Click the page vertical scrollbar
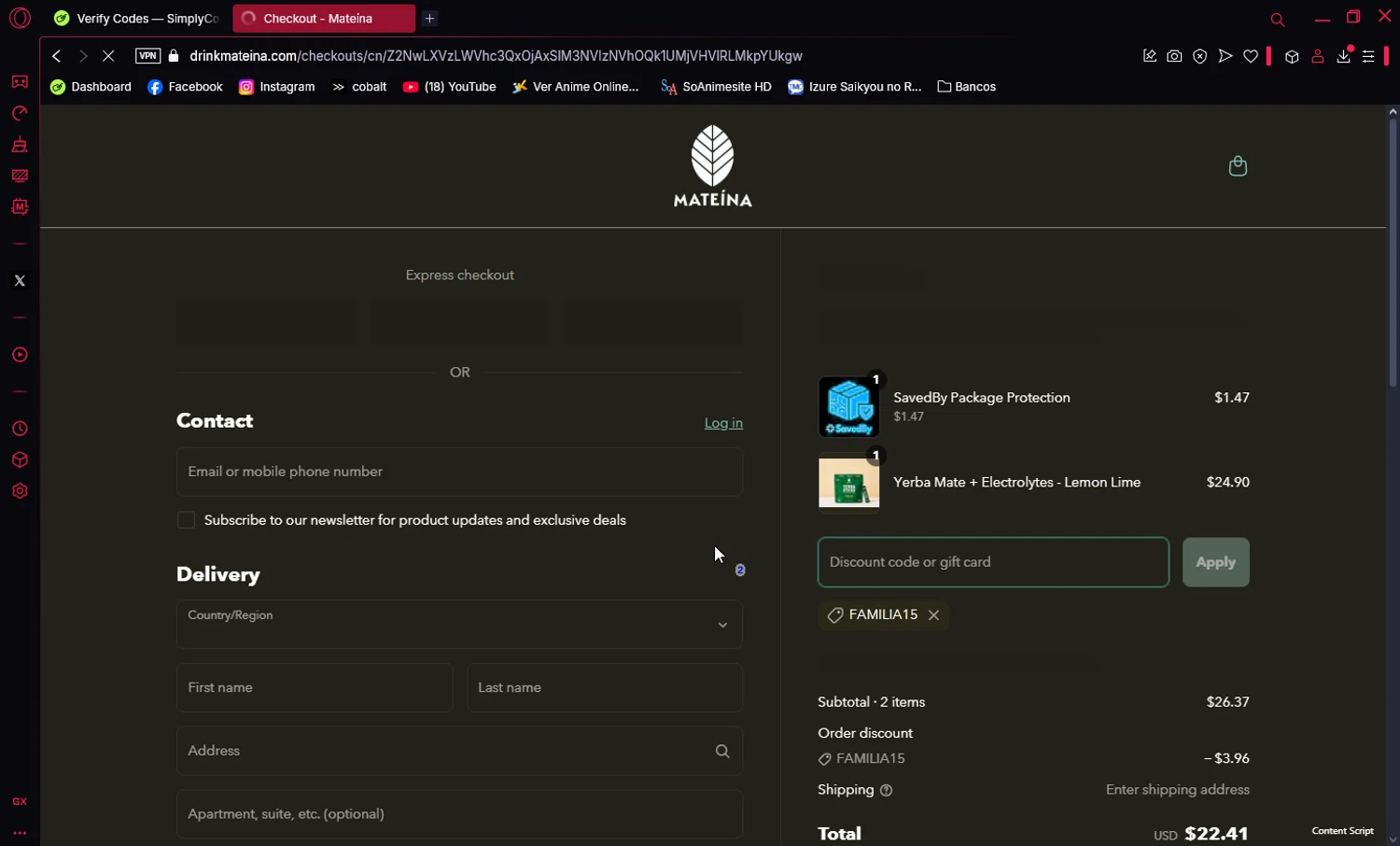This screenshot has height=846, width=1400. coord(1393,252)
